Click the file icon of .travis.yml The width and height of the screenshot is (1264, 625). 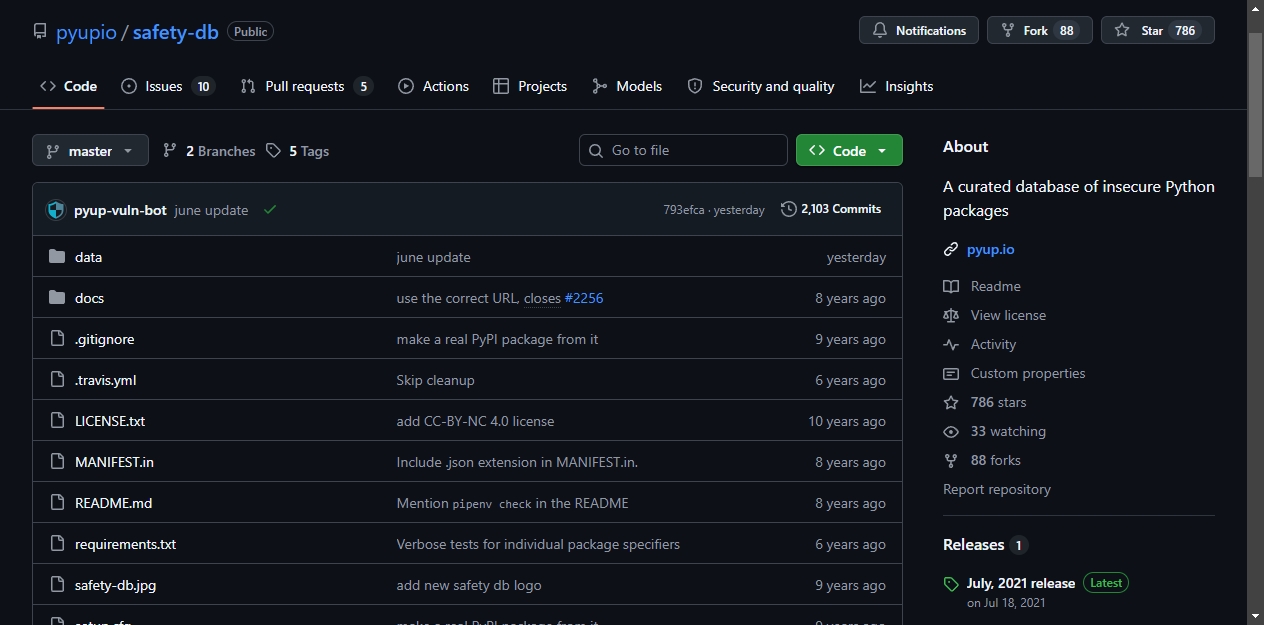click(x=57, y=380)
